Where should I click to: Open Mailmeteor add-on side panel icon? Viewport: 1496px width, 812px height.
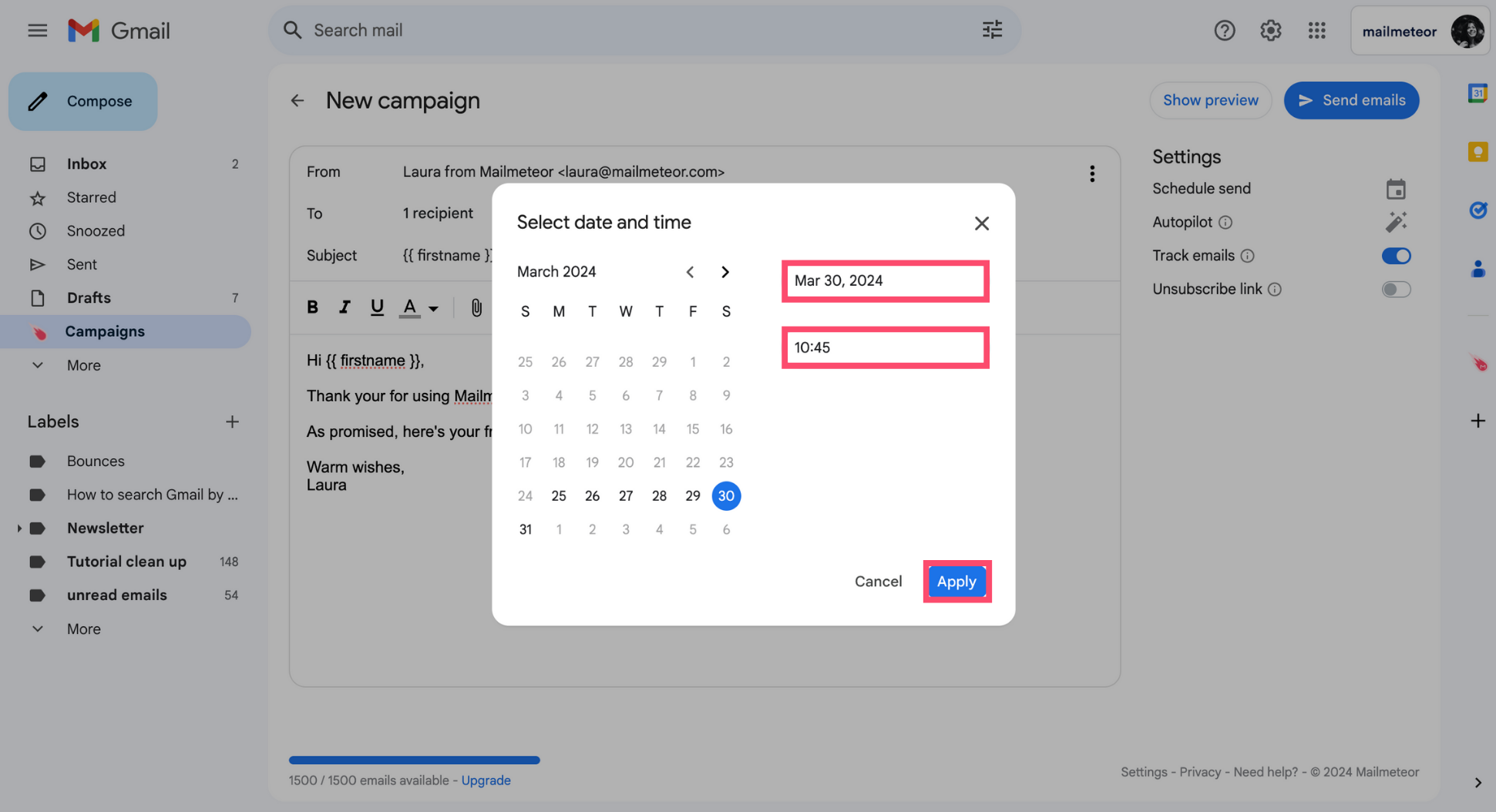coord(1478,363)
